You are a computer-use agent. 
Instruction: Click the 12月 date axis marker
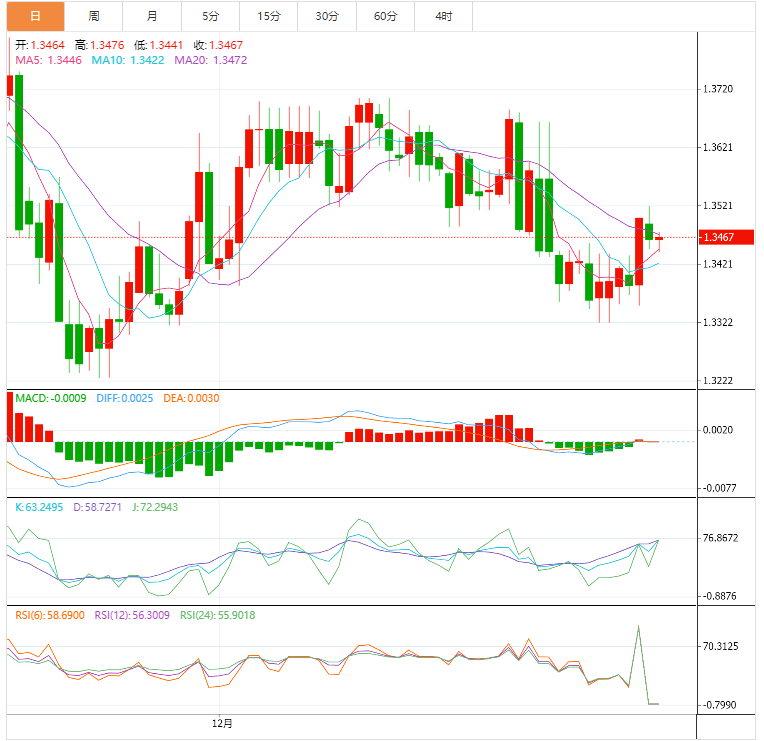[x=223, y=722]
